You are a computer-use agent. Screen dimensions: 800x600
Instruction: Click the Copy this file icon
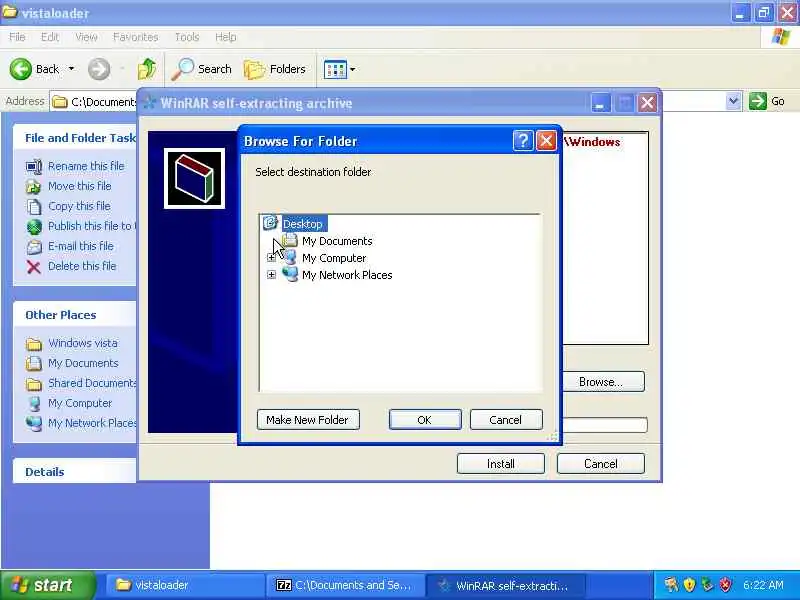point(34,206)
